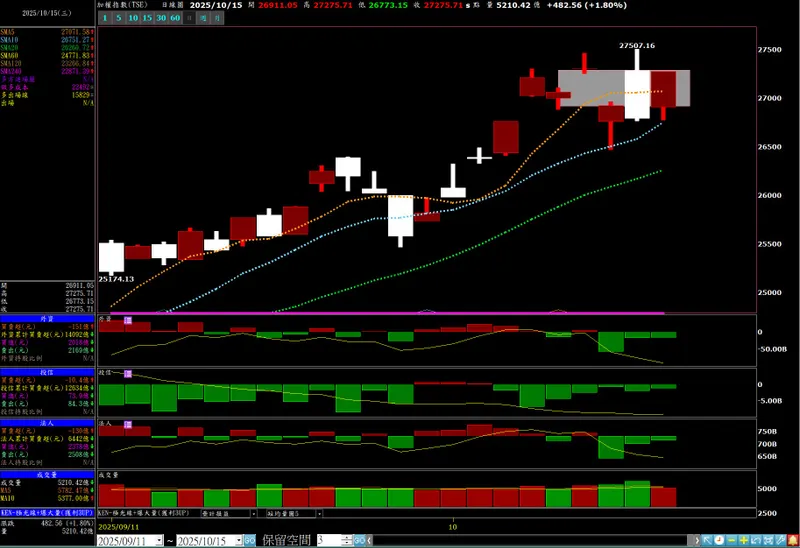Open the first indicator dropdown below volume
800x548 pixels.
(254, 513)
